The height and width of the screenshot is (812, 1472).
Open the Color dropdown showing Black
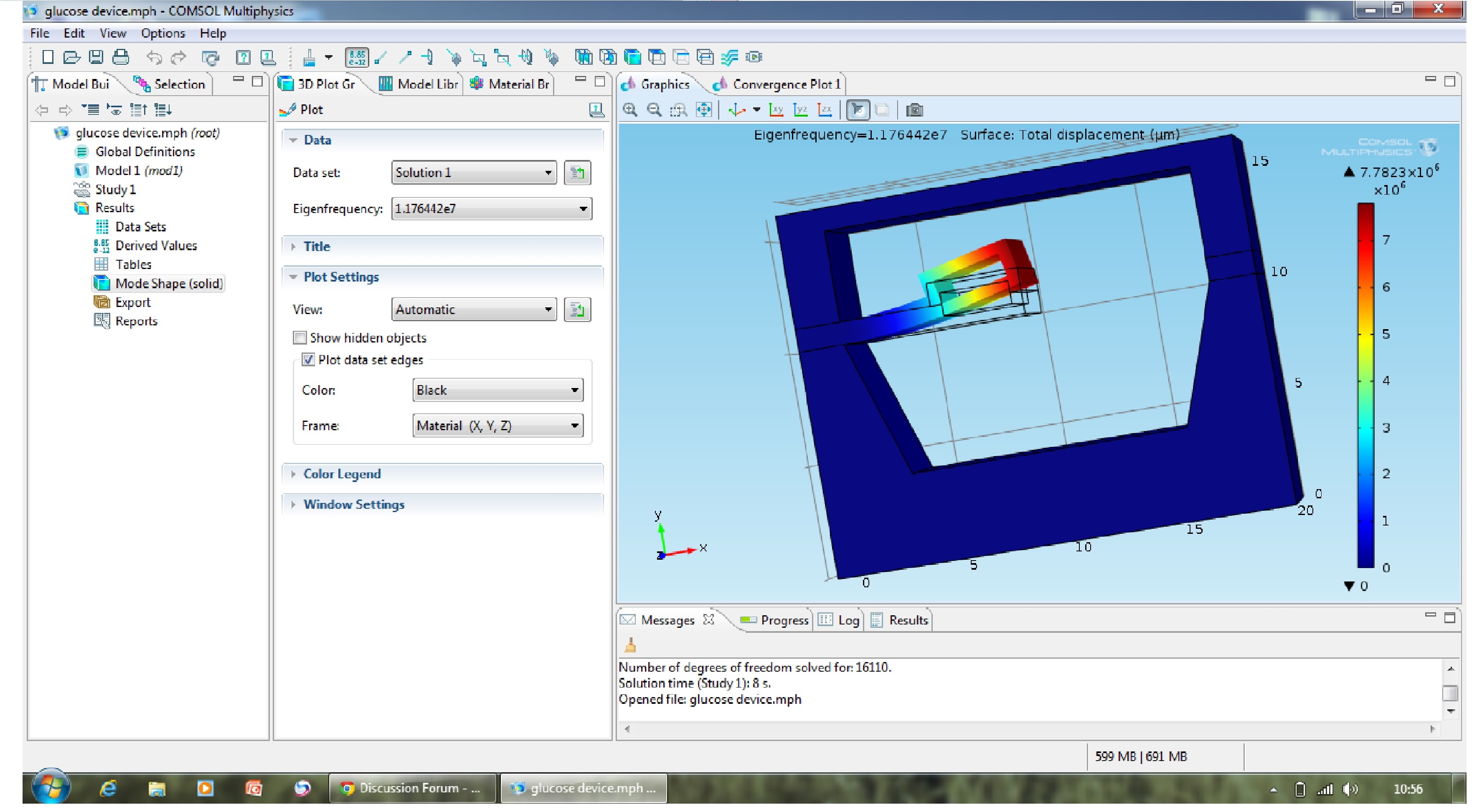[498, 390]
